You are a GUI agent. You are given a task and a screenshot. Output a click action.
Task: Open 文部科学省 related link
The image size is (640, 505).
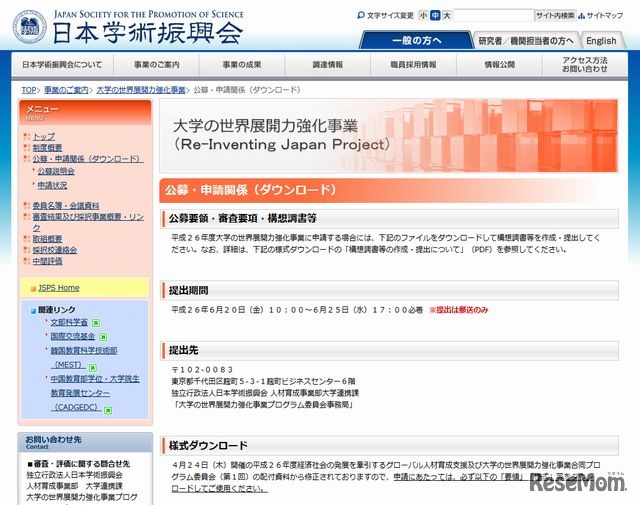69,322
